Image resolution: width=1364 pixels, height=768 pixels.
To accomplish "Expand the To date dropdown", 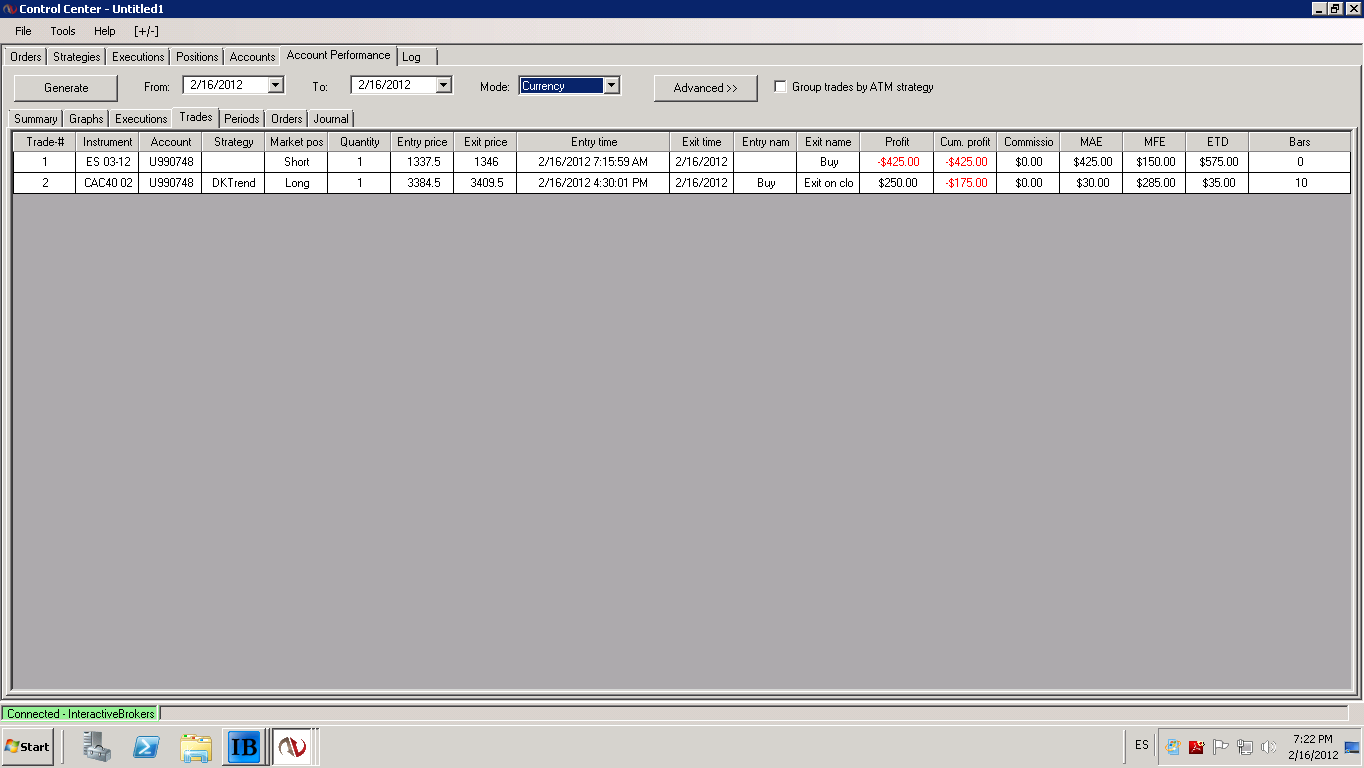I will point(444,86).
